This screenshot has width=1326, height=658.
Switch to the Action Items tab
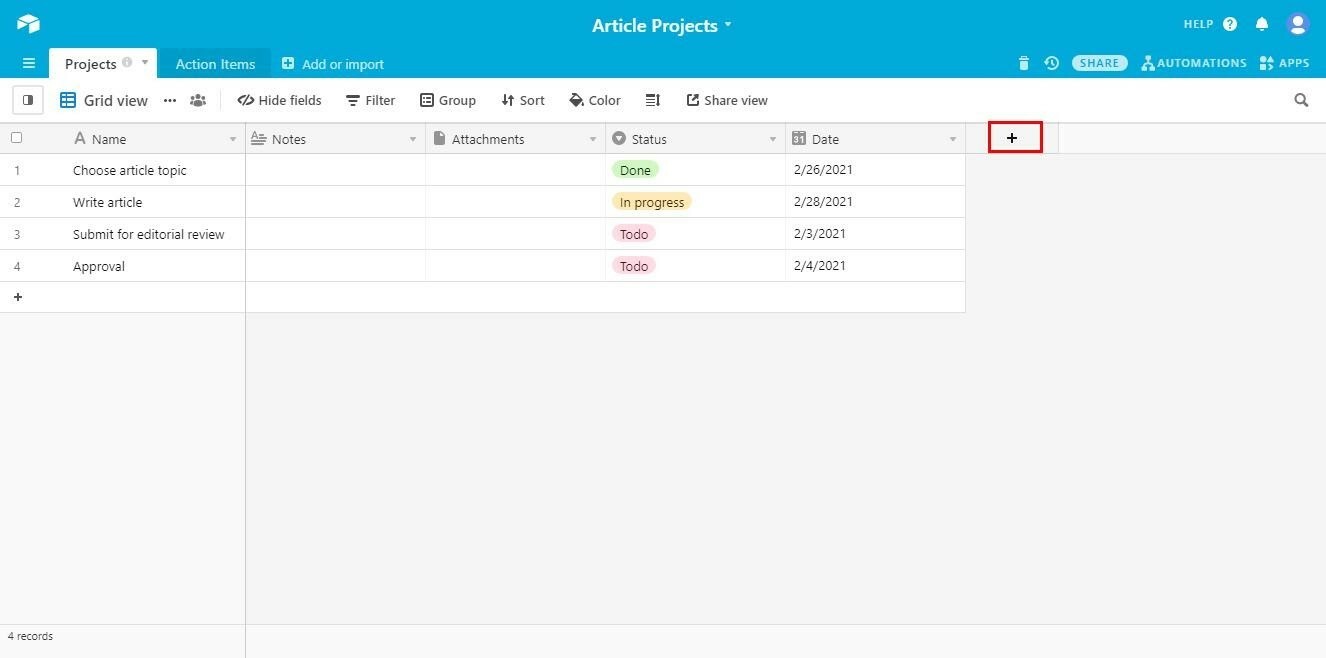pos(215,64)
